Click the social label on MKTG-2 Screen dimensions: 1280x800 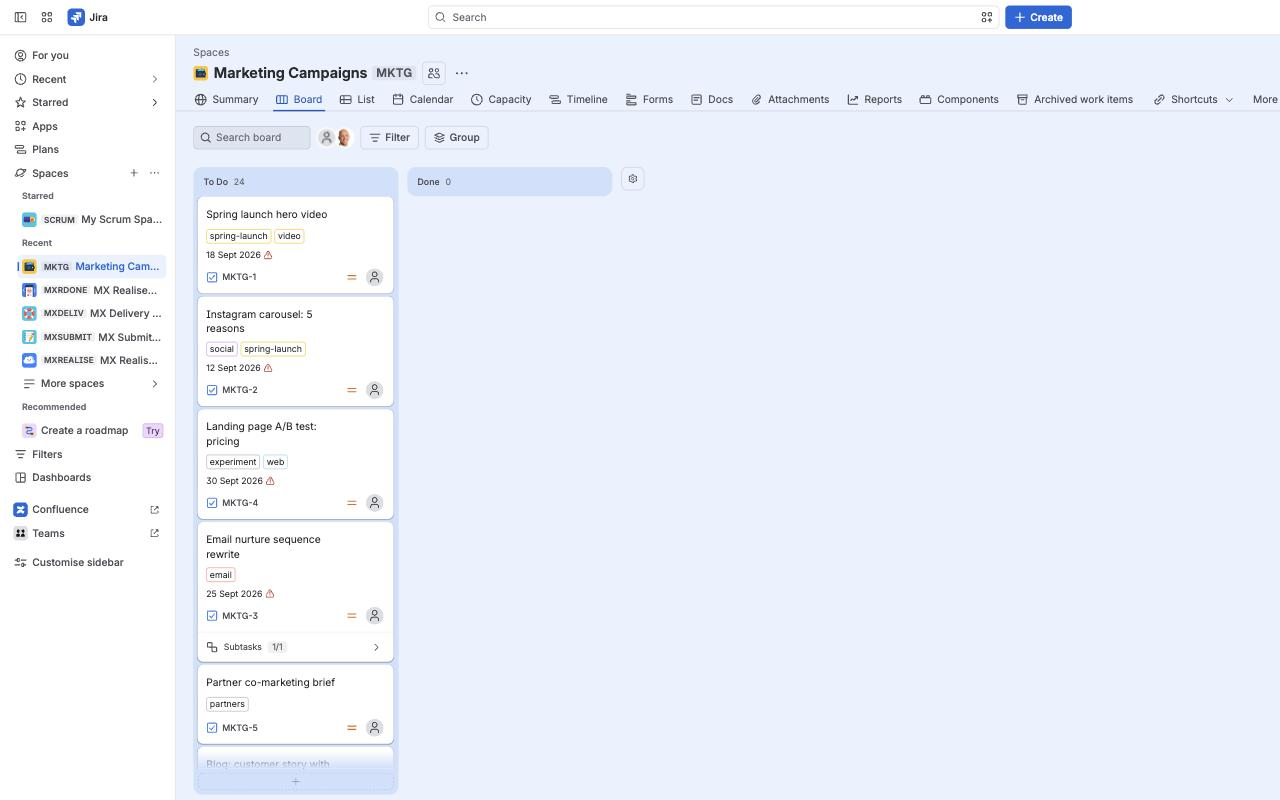[221, 349]
